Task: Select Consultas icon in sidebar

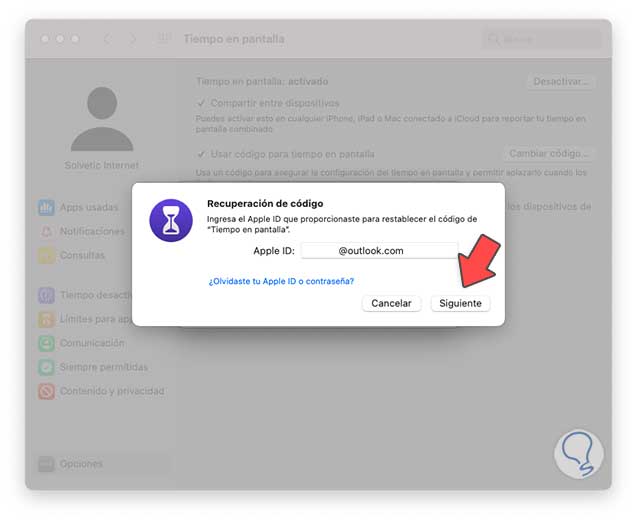Action: point(46,256)
